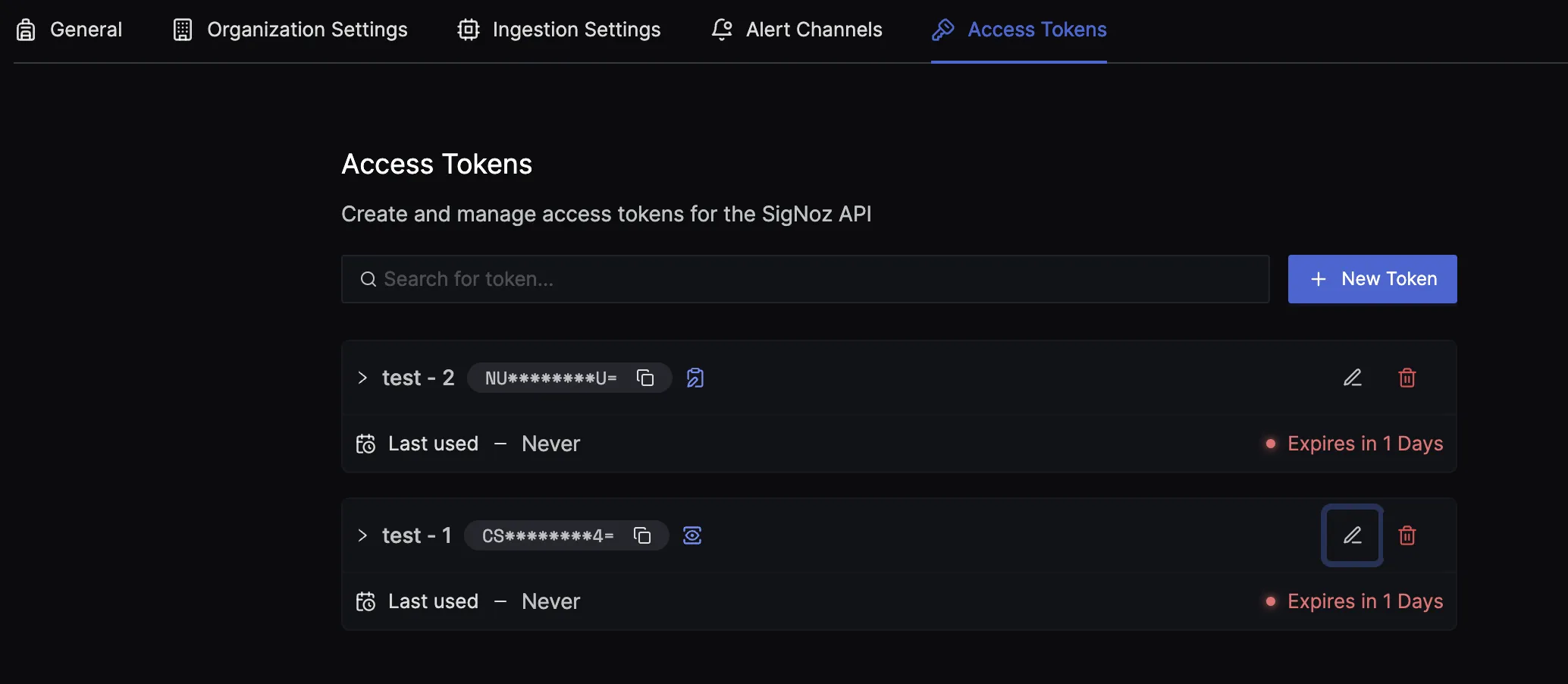The width and height of the screenshot is (1568, 684).
Task: Select the Access Tokens tab
Action: pyautogui.click(x=1019, y=30)
